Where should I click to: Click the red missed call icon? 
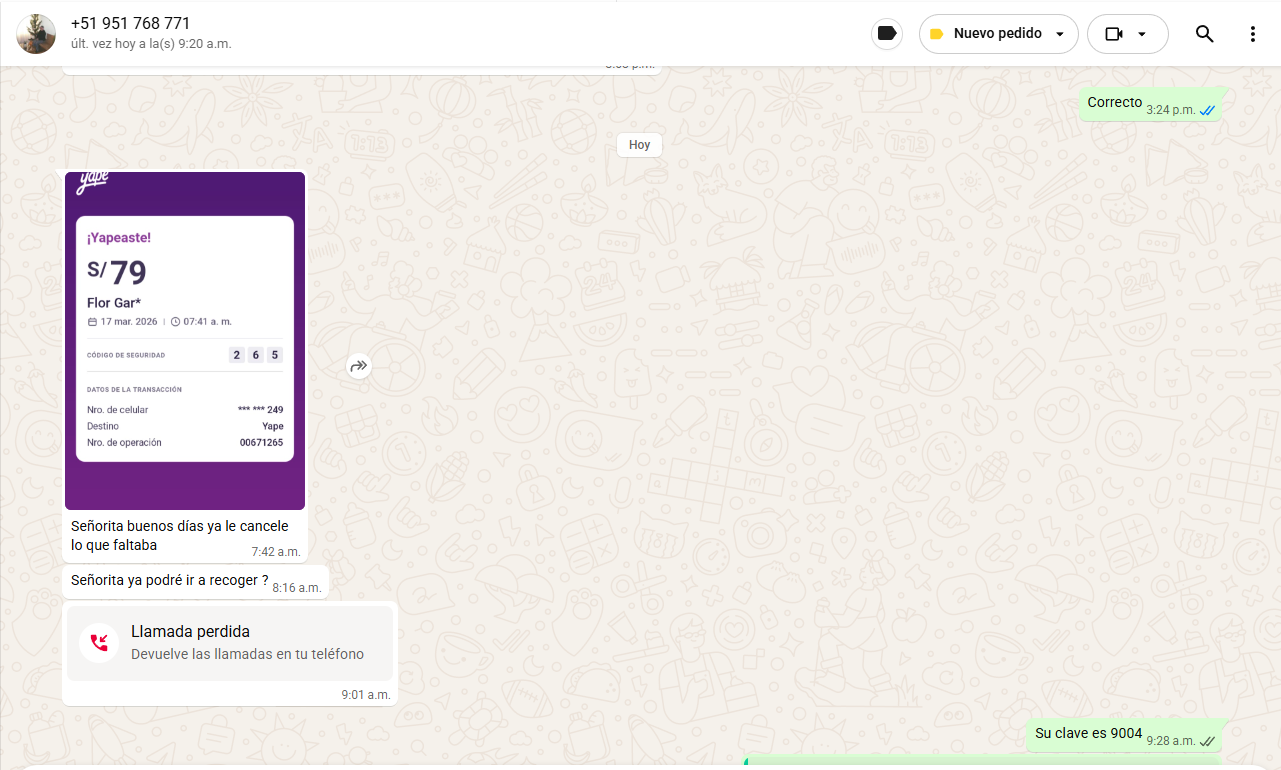99,642
